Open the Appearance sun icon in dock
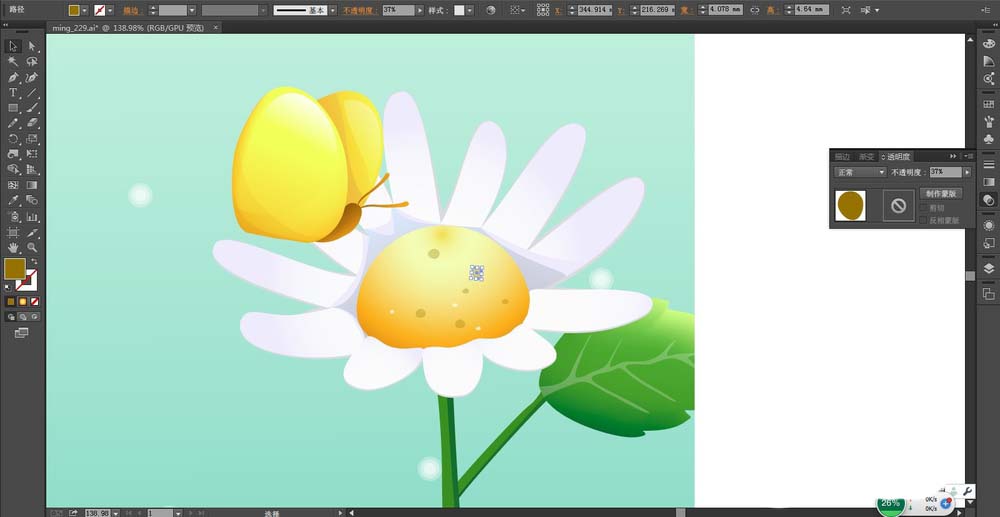1000x517 pixels. pos(989,226)
